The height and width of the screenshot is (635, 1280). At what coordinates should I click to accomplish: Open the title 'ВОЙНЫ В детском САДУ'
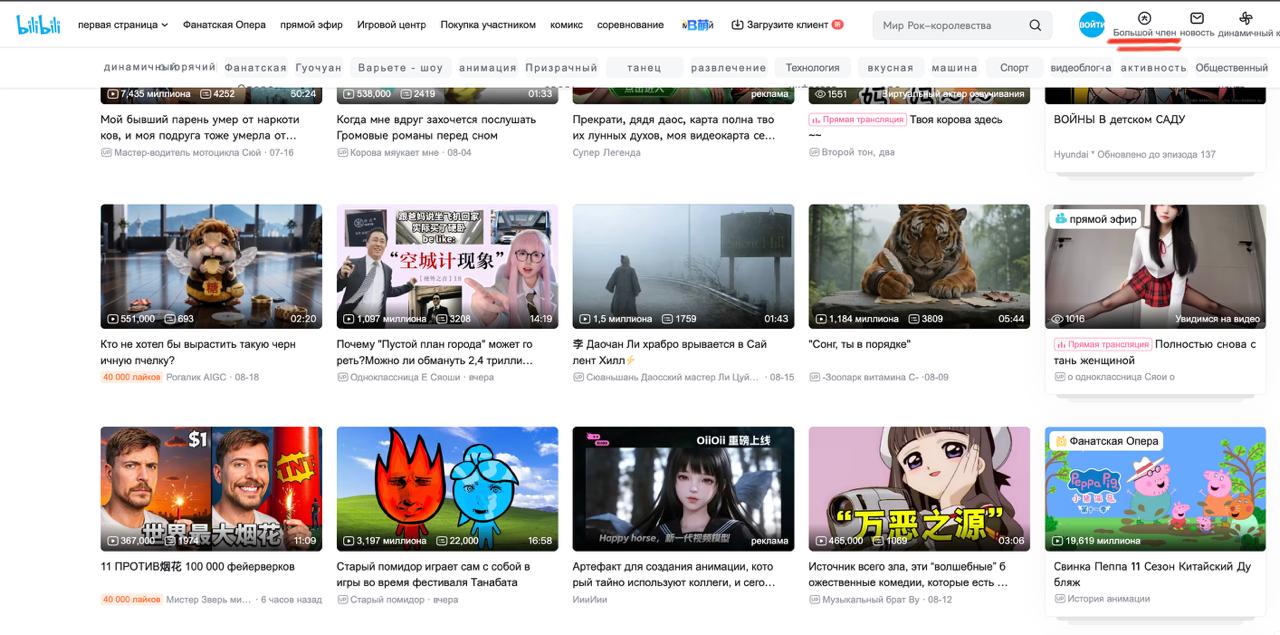pos(1119,119)
